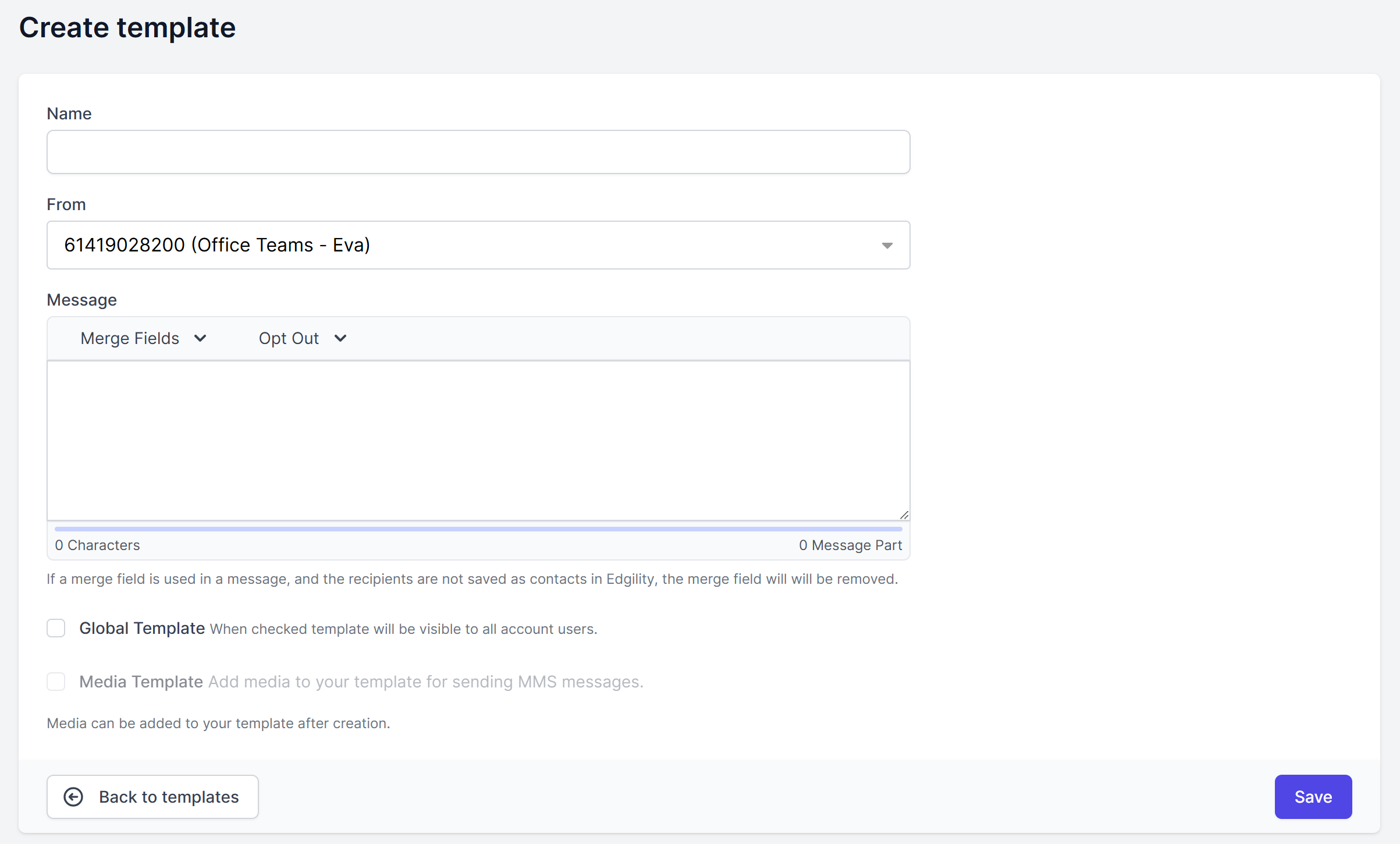Click the Create template heading
This screenshot has width=1400, height=844.
coord(127,27)
